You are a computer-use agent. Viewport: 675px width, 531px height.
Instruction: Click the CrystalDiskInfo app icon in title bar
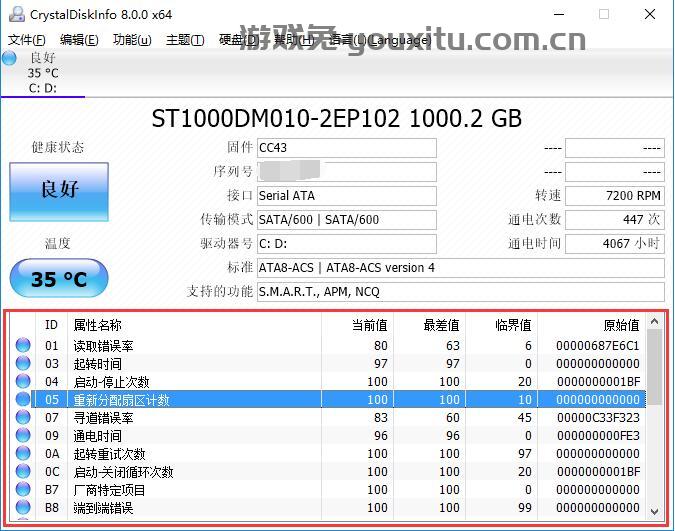[x=16, y=14]
